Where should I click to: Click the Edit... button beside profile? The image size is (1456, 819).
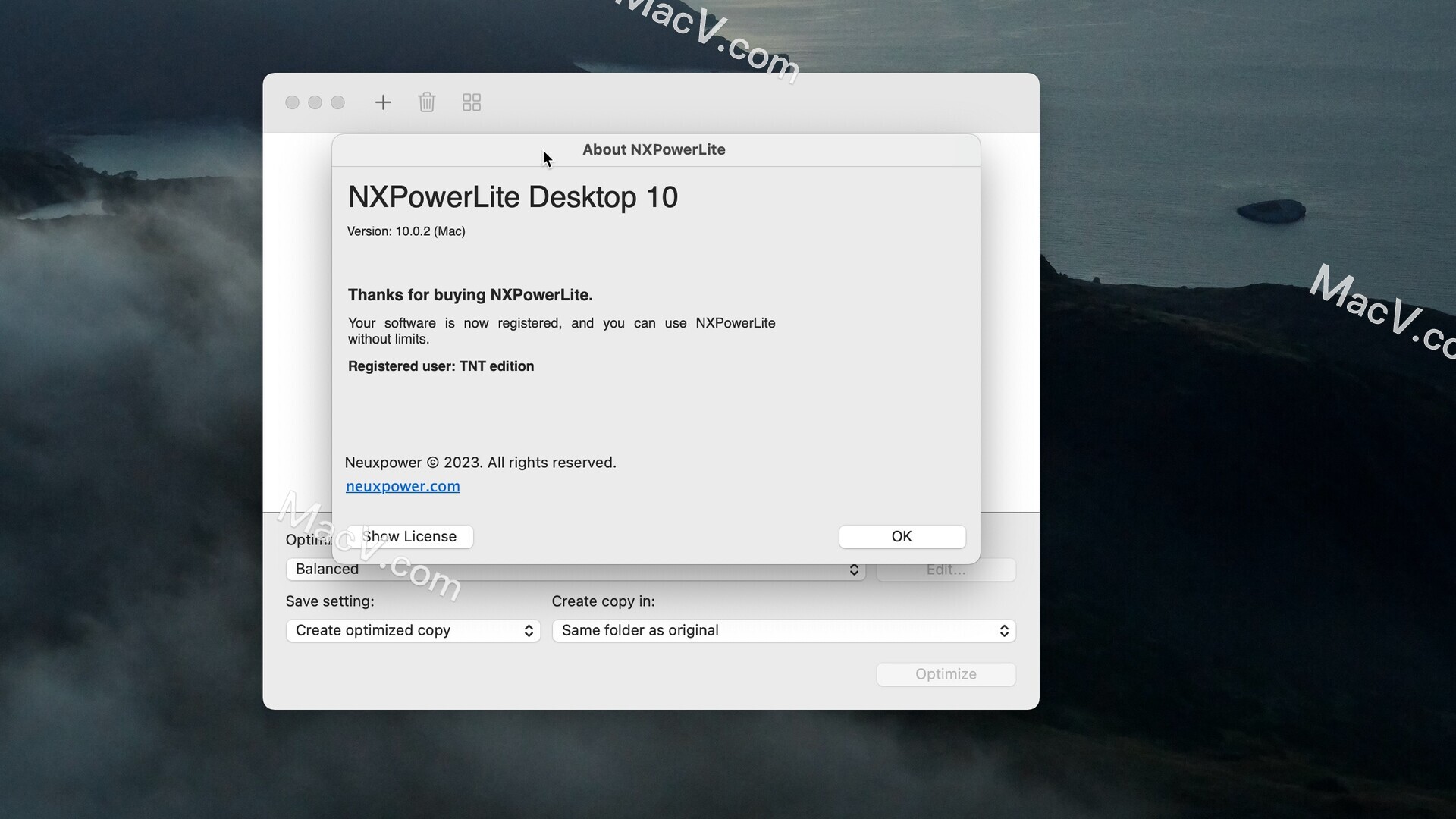(946, 570)
